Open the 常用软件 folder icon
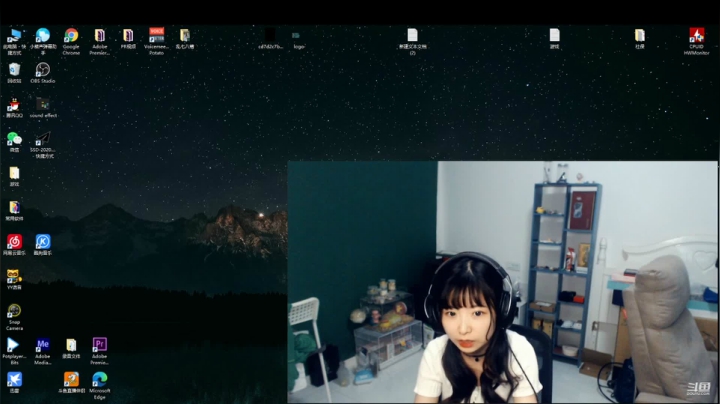The height and width of the screenshot is (404, 720). click(14, 208)
